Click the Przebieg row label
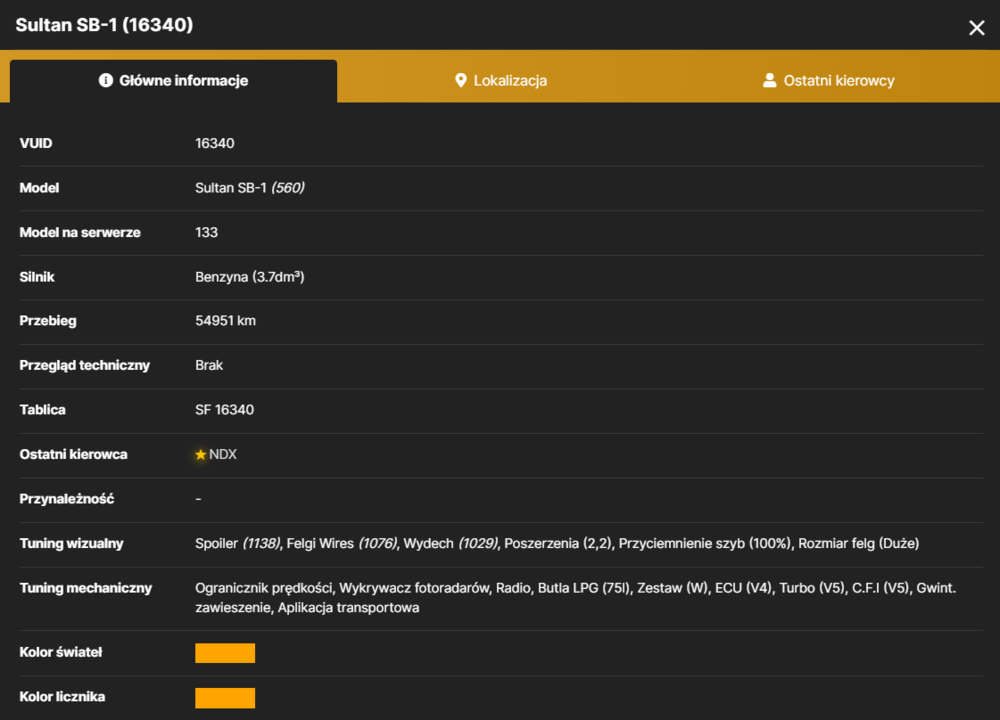1000x720 pixels. pos(48,321)
